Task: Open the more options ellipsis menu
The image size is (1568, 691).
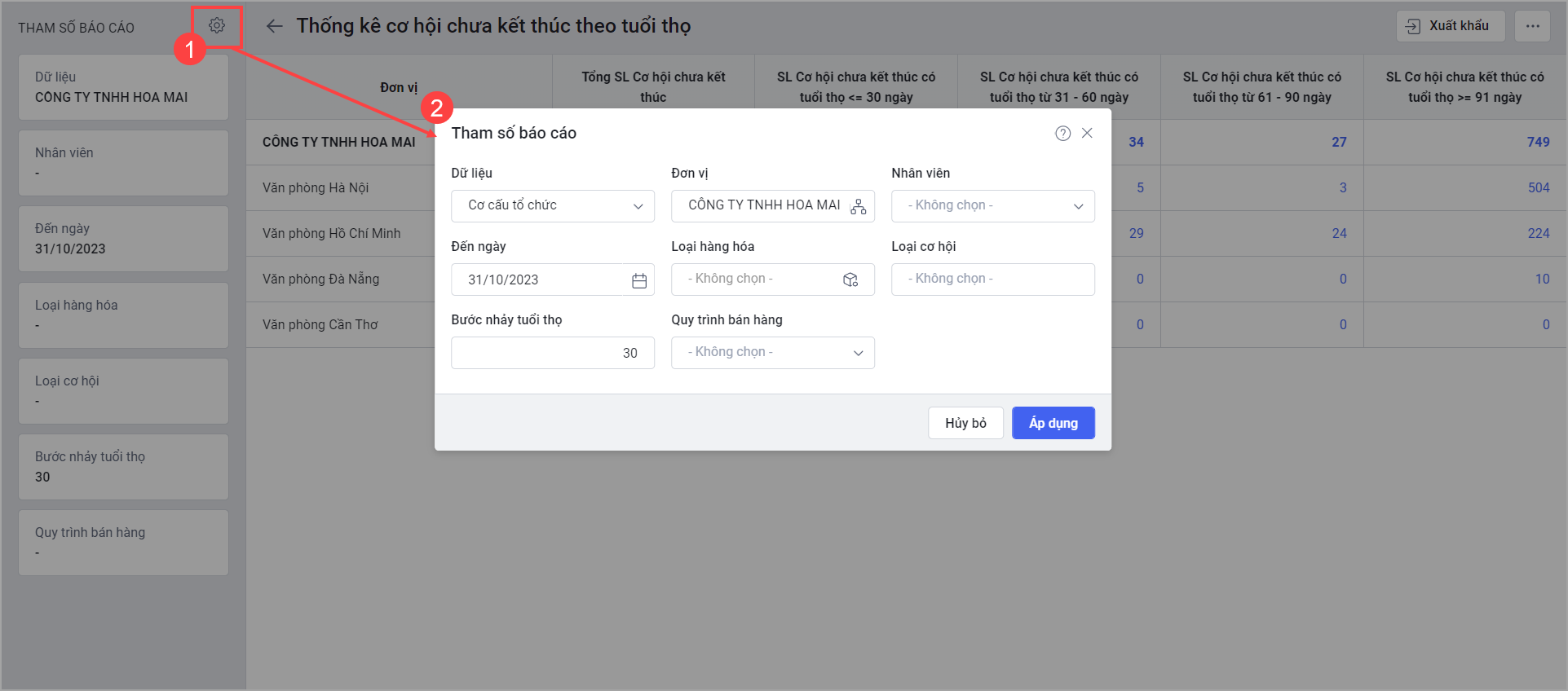Action: tap(1532, 25)
